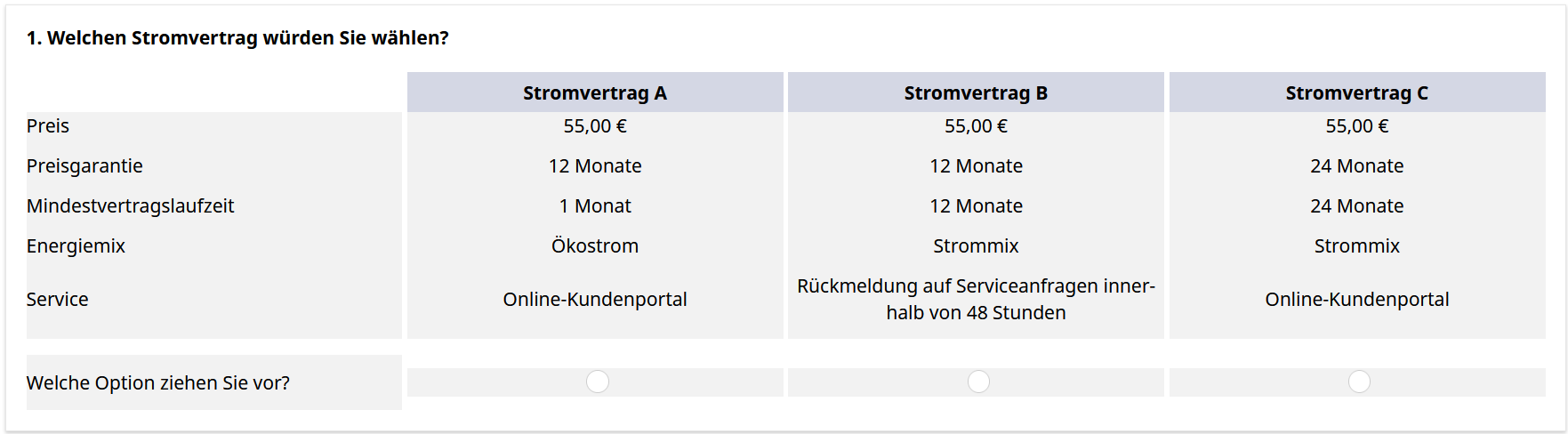This screenshot has width=1568, height=434.
Task: Click Stromvertrag C's Online-Kundenportal cell
Action: [1356, 300]
